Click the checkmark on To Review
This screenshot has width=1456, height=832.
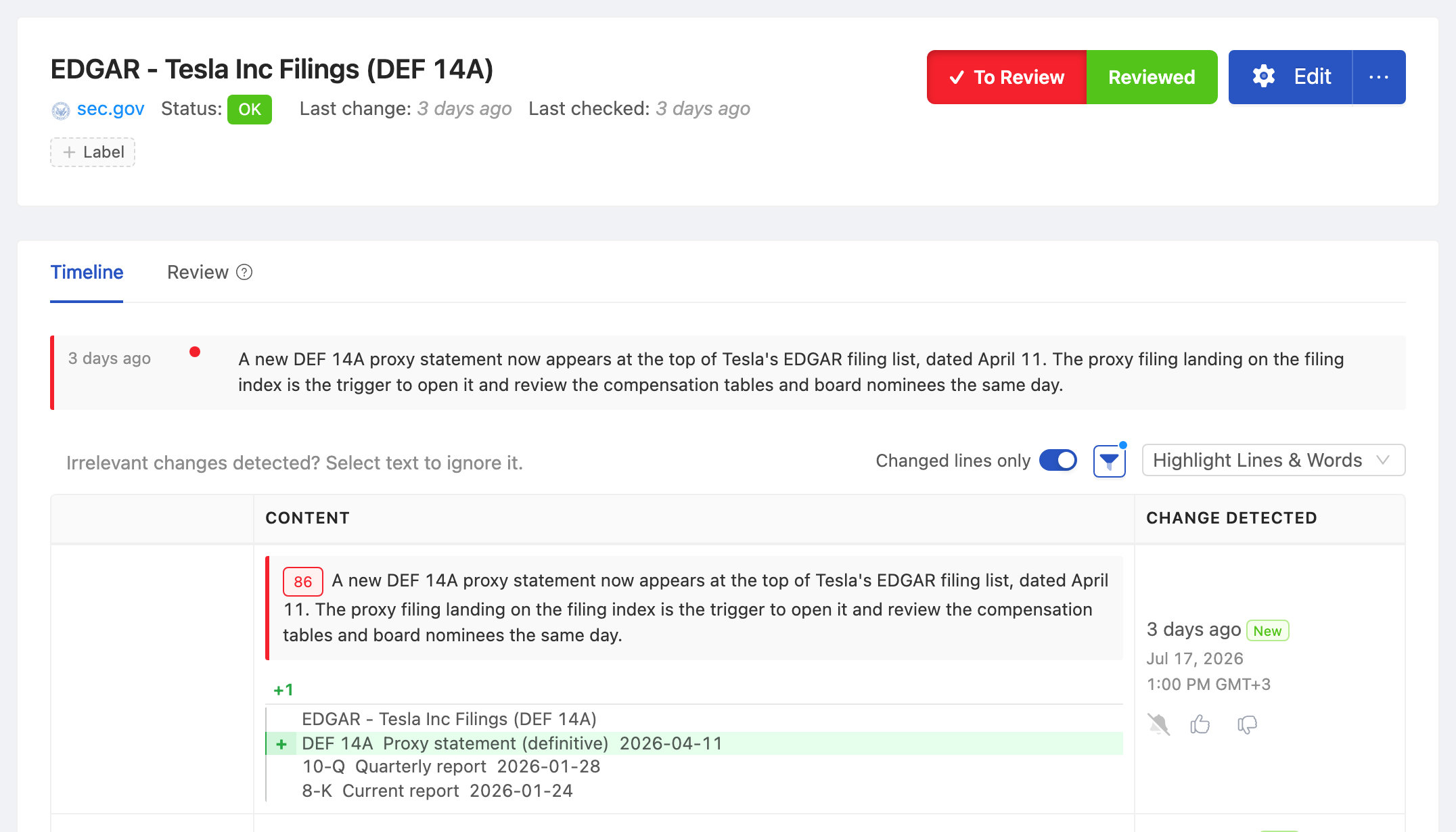point(957,77)
